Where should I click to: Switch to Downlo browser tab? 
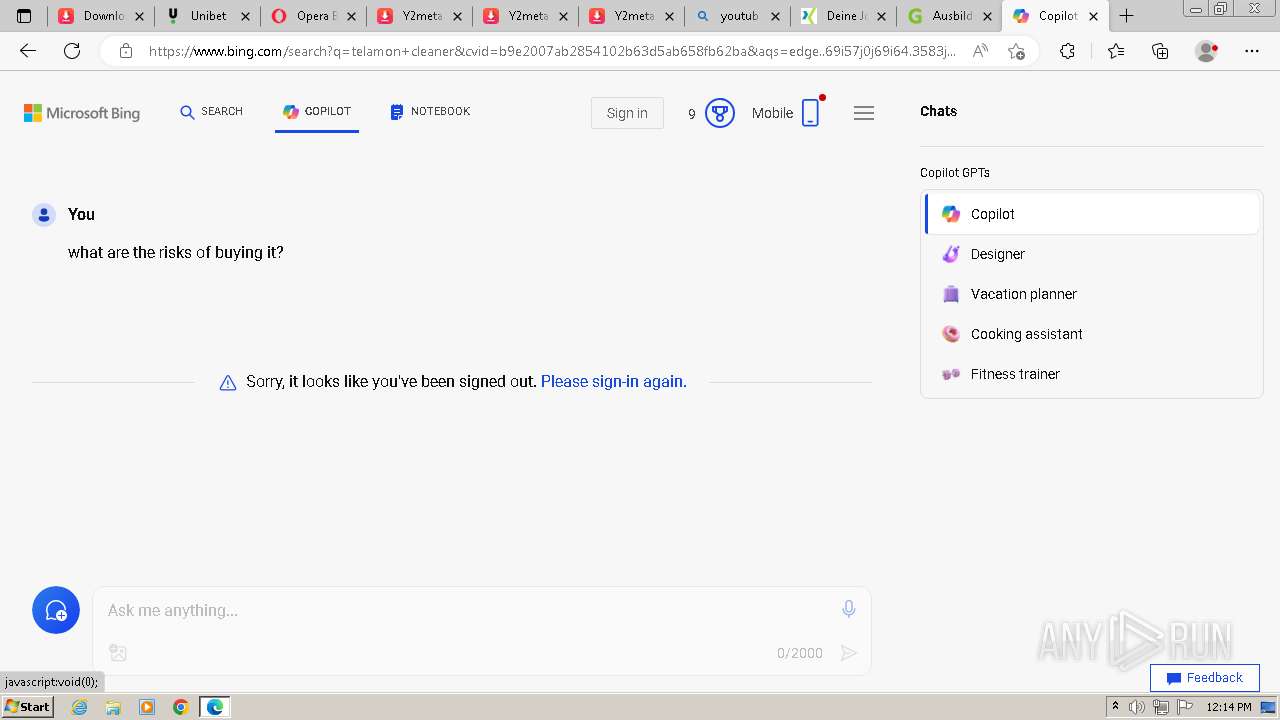(x=102, y=16)
